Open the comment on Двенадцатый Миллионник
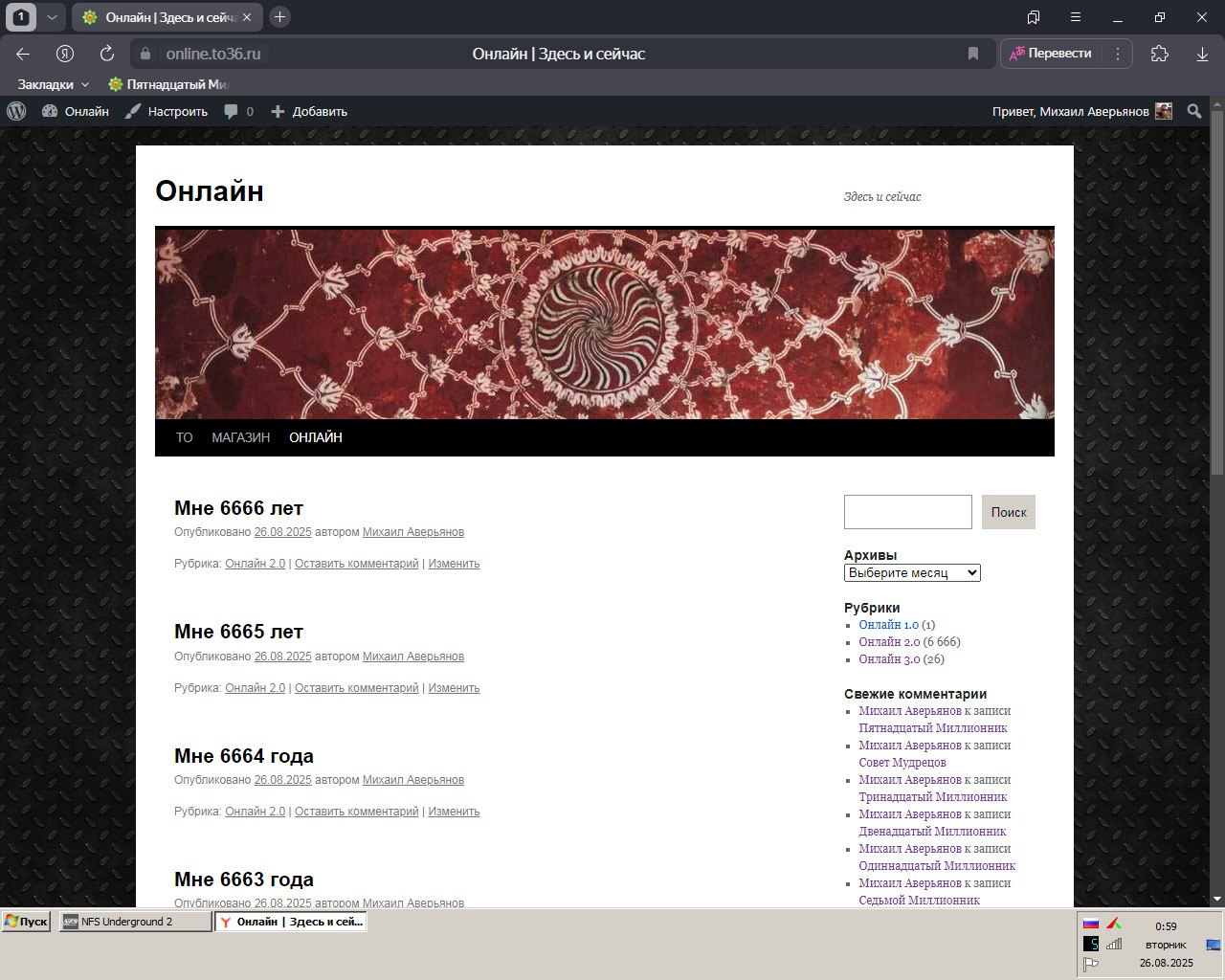The image size is (1225, 980). [932, 832]
